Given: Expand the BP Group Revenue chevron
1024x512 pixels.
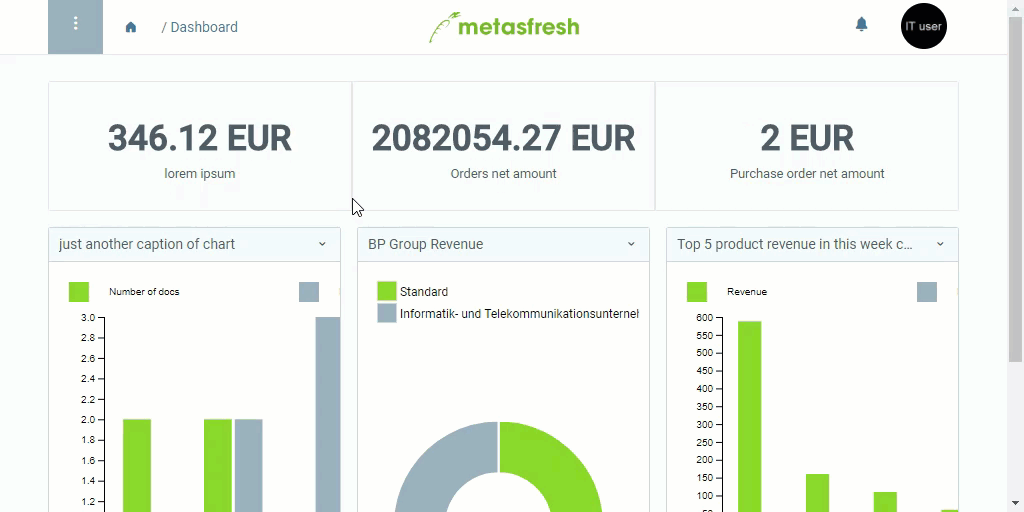Looking at the screenshot, I should click(x=631, y=244).
